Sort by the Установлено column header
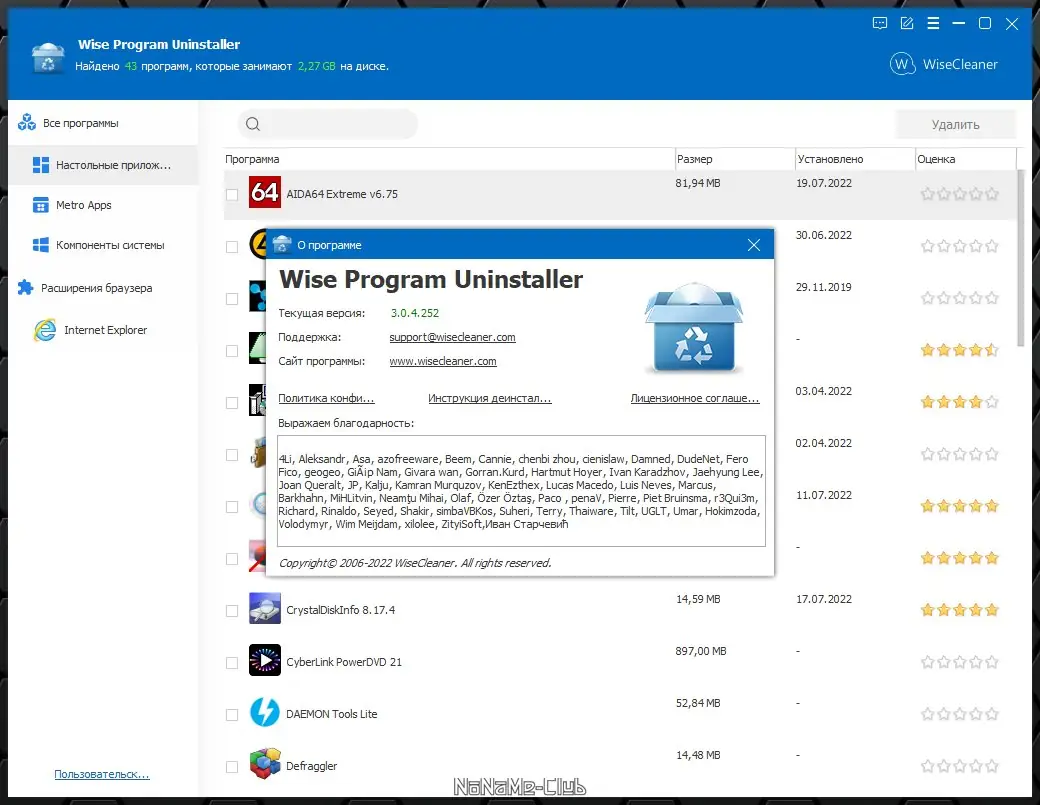This screenshot has height=805, width=1040. pyautogui.click(x=855, y=159)
